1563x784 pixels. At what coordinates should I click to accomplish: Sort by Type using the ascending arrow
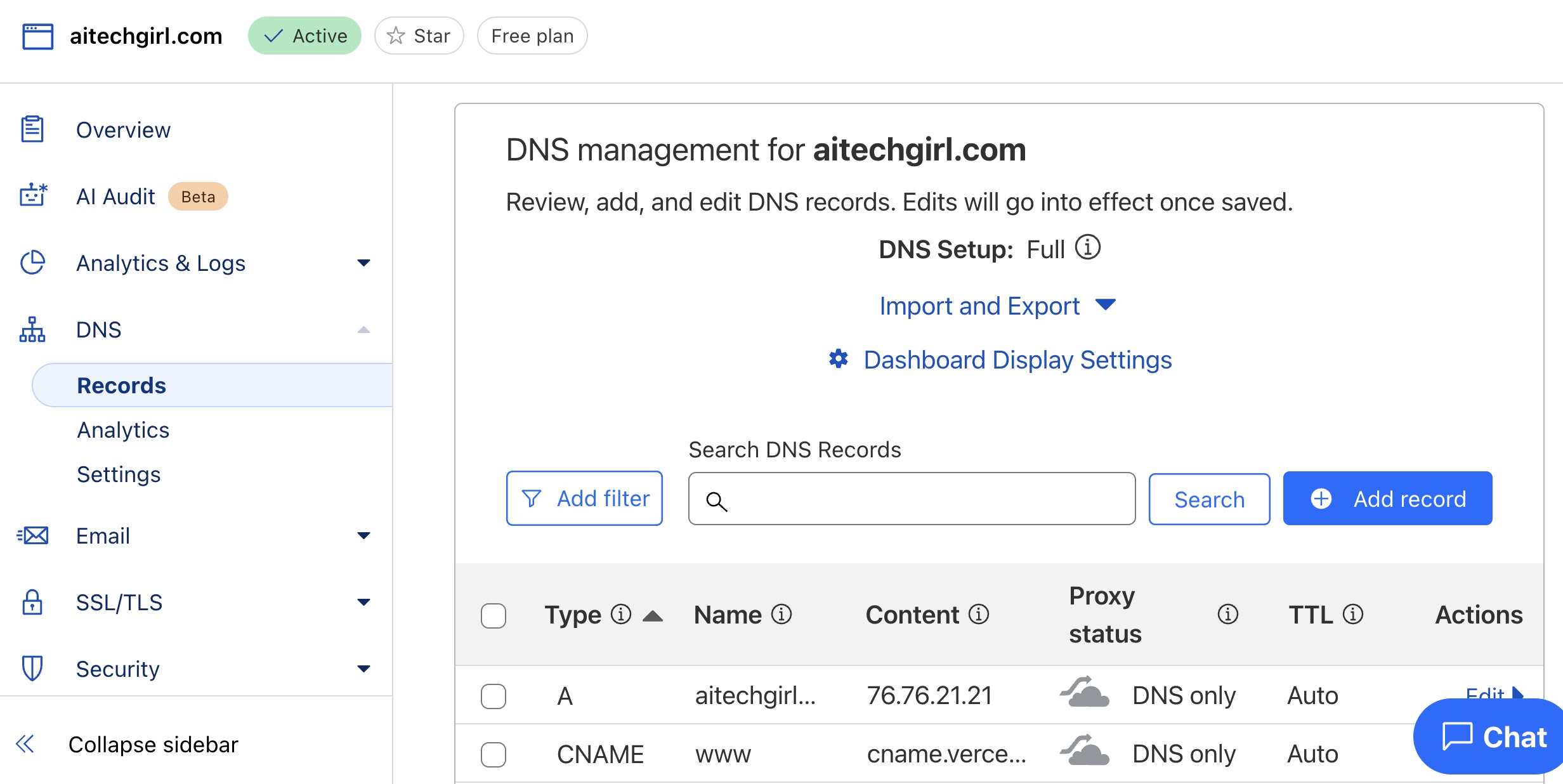coord(653,615)
